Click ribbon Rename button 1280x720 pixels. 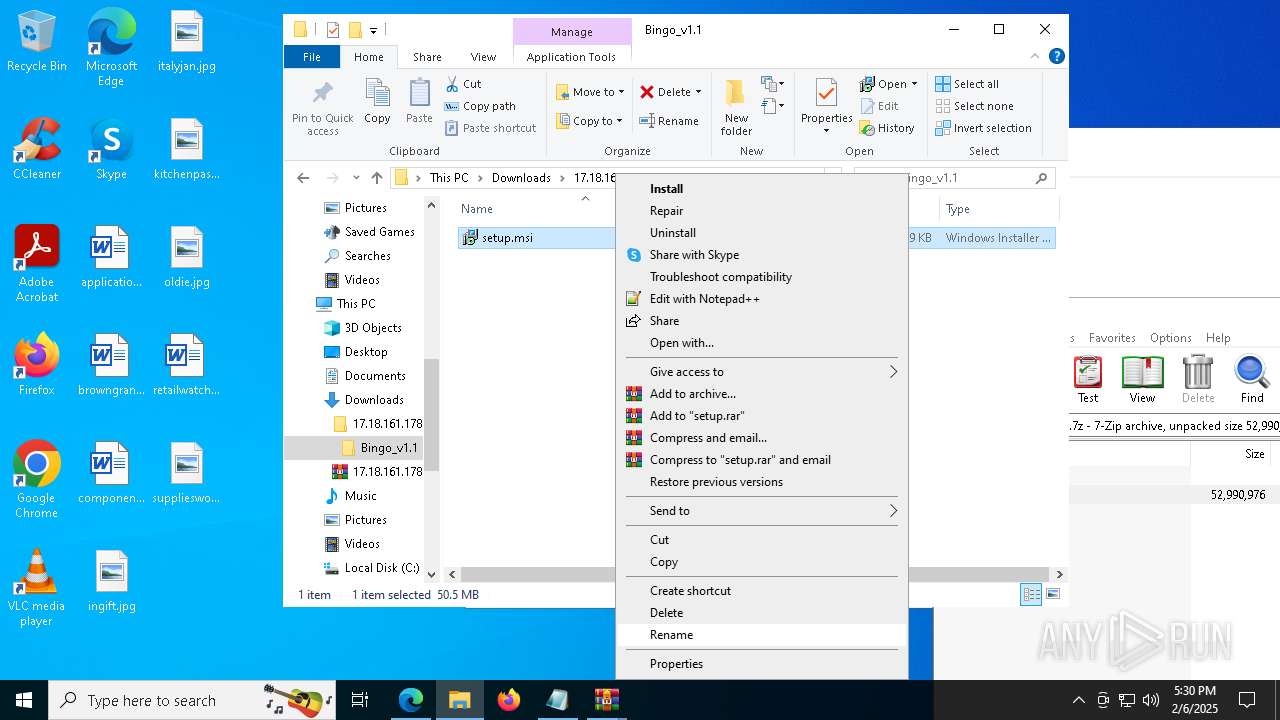pos(669,121)
